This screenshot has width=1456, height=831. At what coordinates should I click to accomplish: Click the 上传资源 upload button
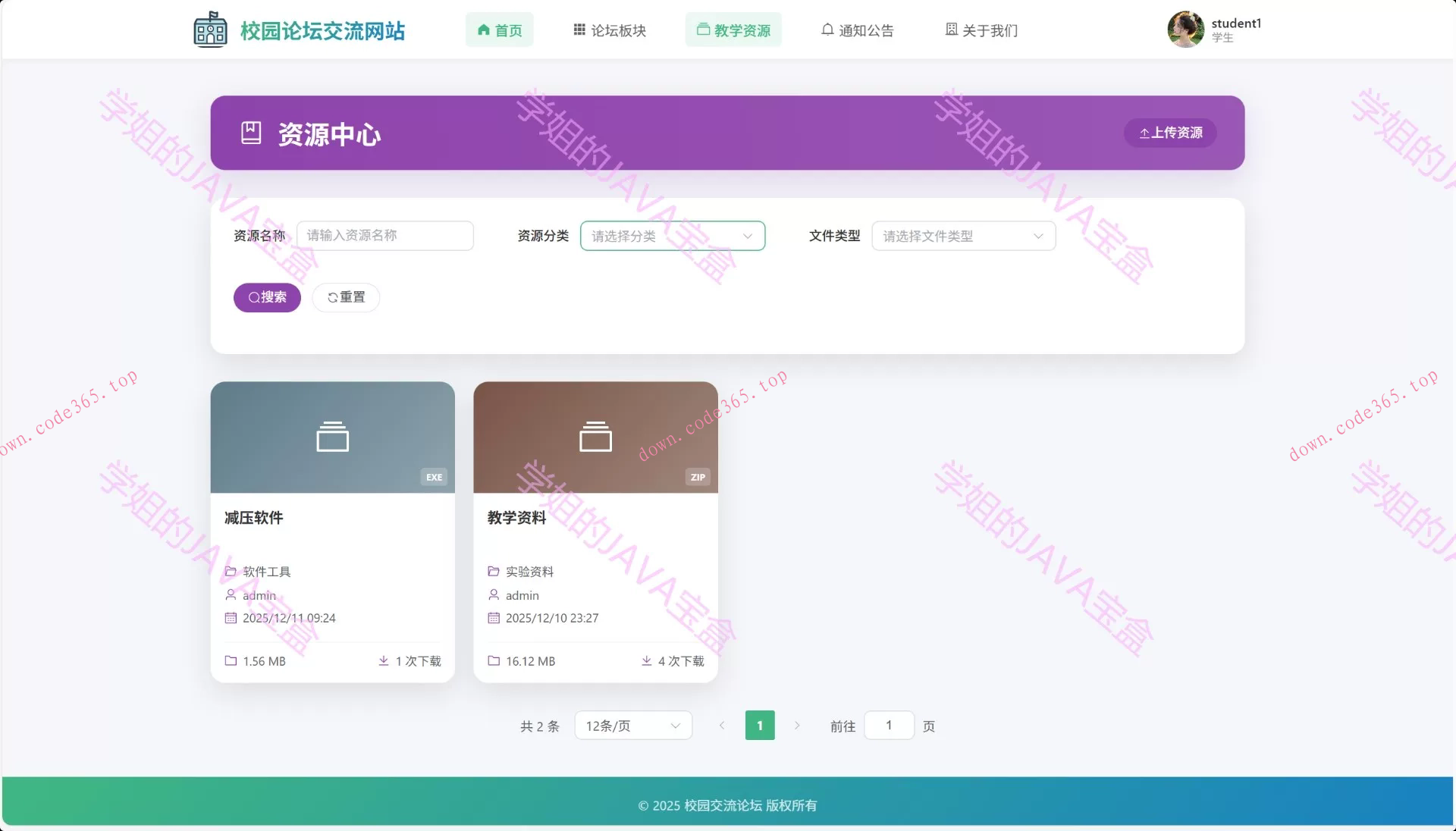[x=1169, y=133]
